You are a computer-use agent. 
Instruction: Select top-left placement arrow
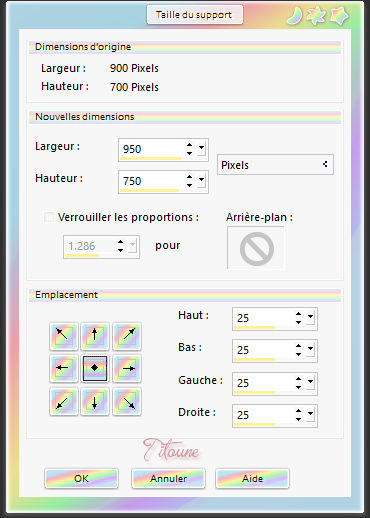pos(64,336)
